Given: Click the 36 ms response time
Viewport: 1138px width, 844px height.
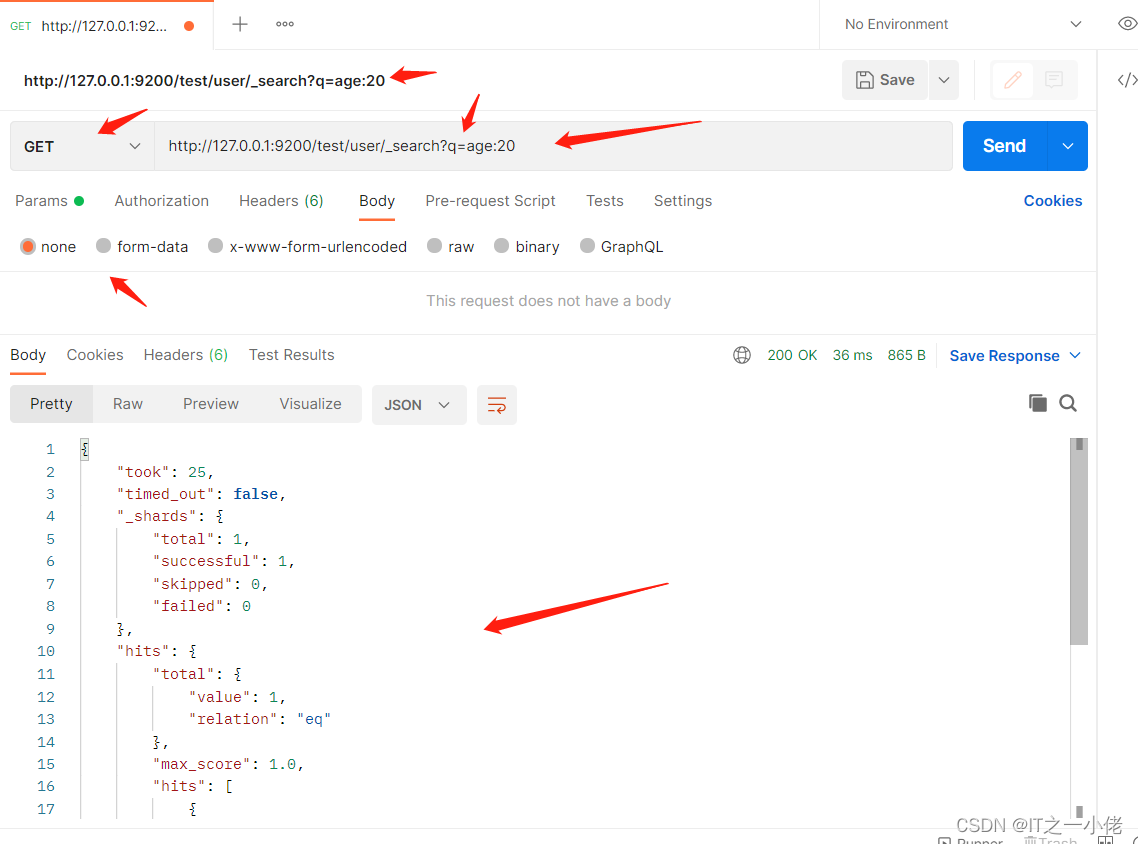Looking at the screenshot, I should pos(852,355).
